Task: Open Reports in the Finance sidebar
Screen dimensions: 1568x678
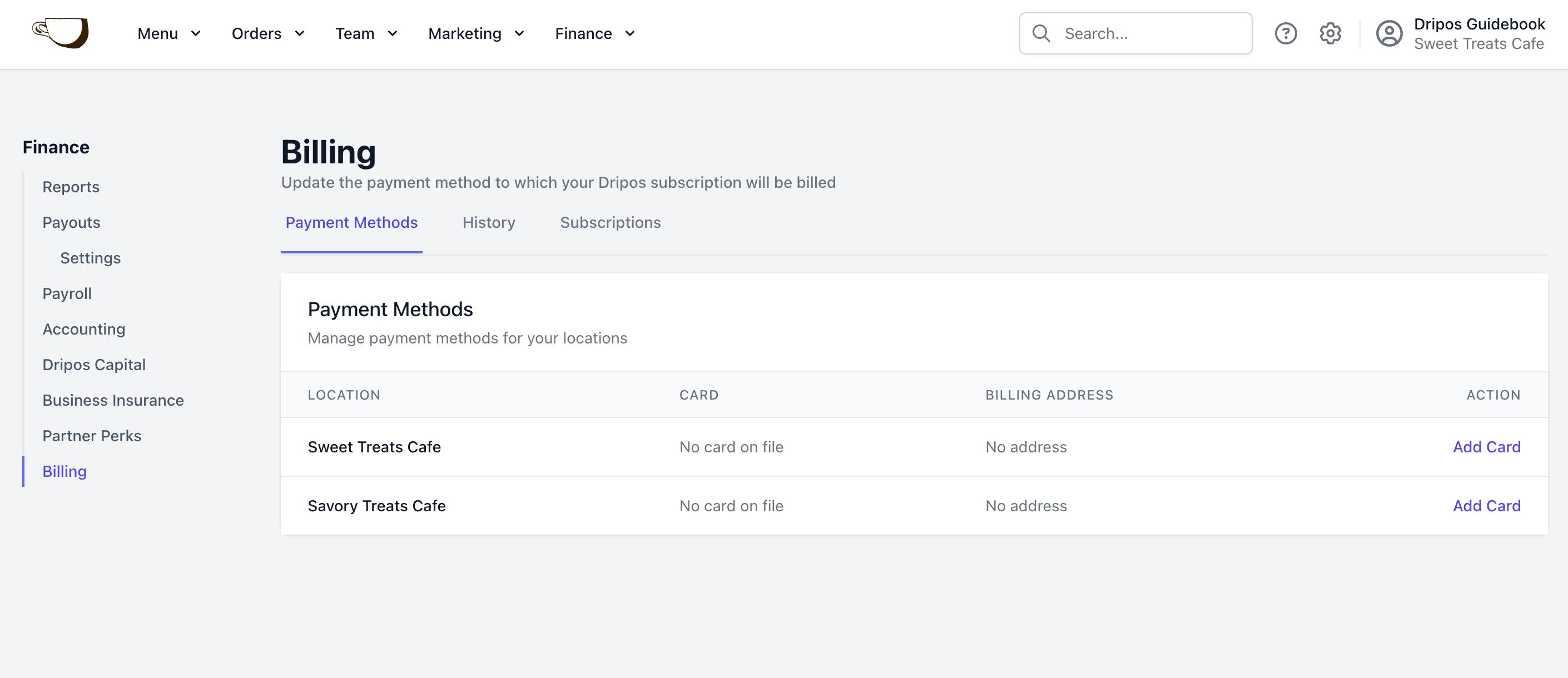Action: pos(71,187)
